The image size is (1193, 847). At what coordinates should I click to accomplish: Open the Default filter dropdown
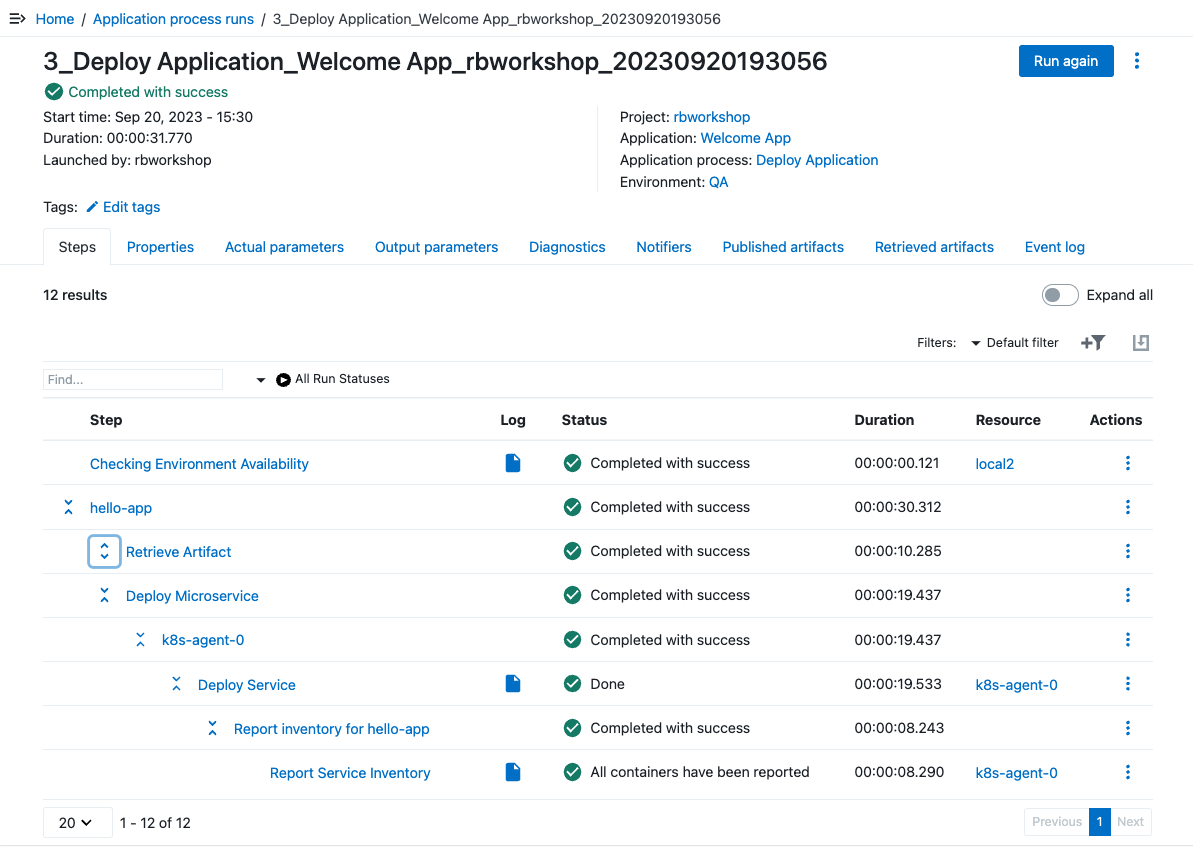click(x=1014, y=343)
